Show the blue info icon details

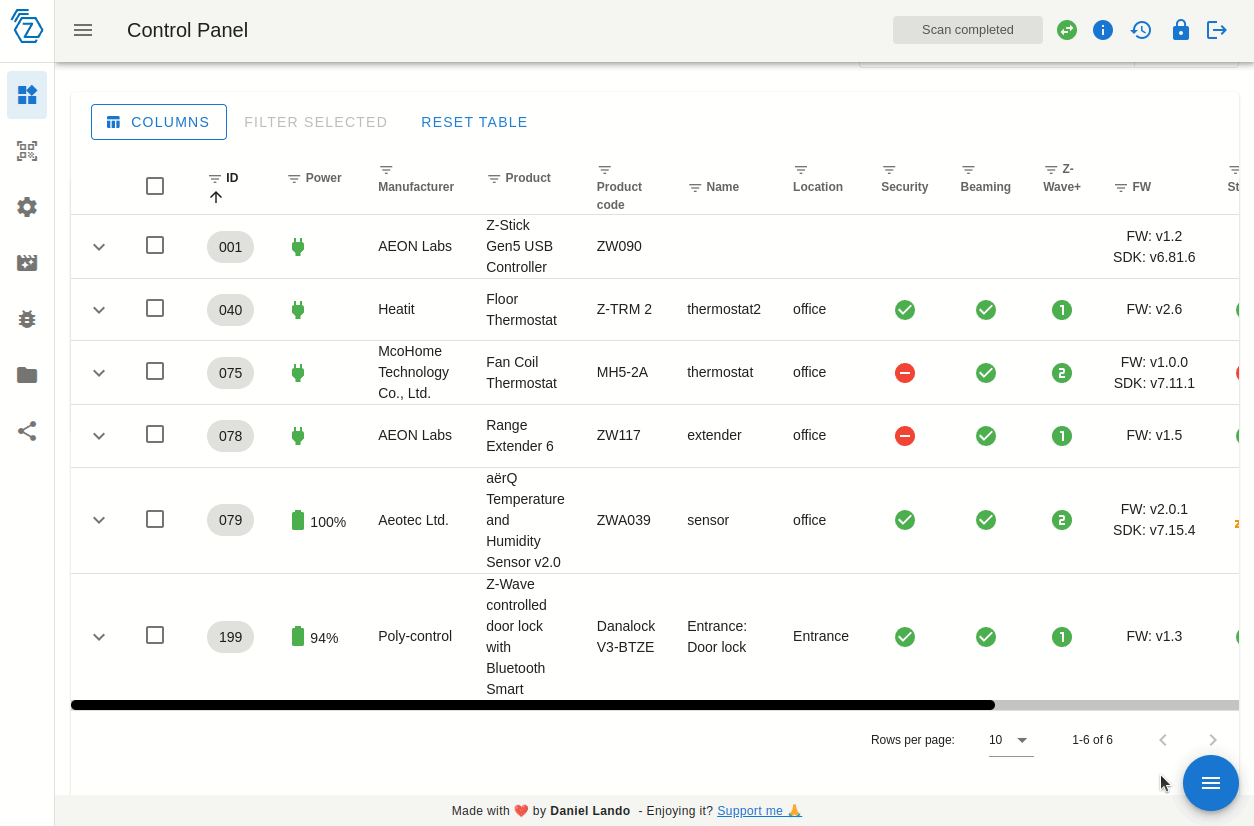(x=1103, y=30)
